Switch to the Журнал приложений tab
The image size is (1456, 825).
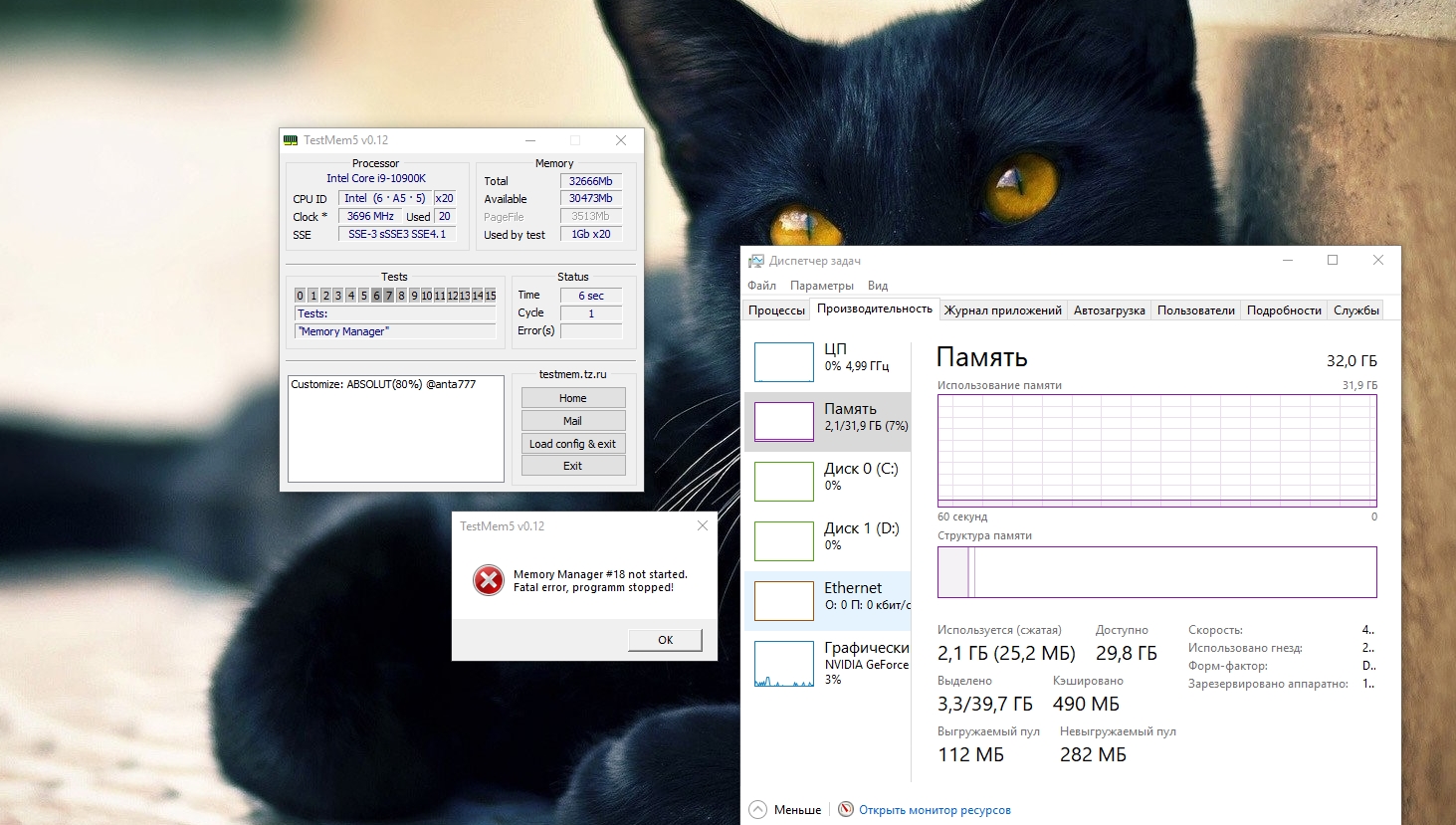1003,310
